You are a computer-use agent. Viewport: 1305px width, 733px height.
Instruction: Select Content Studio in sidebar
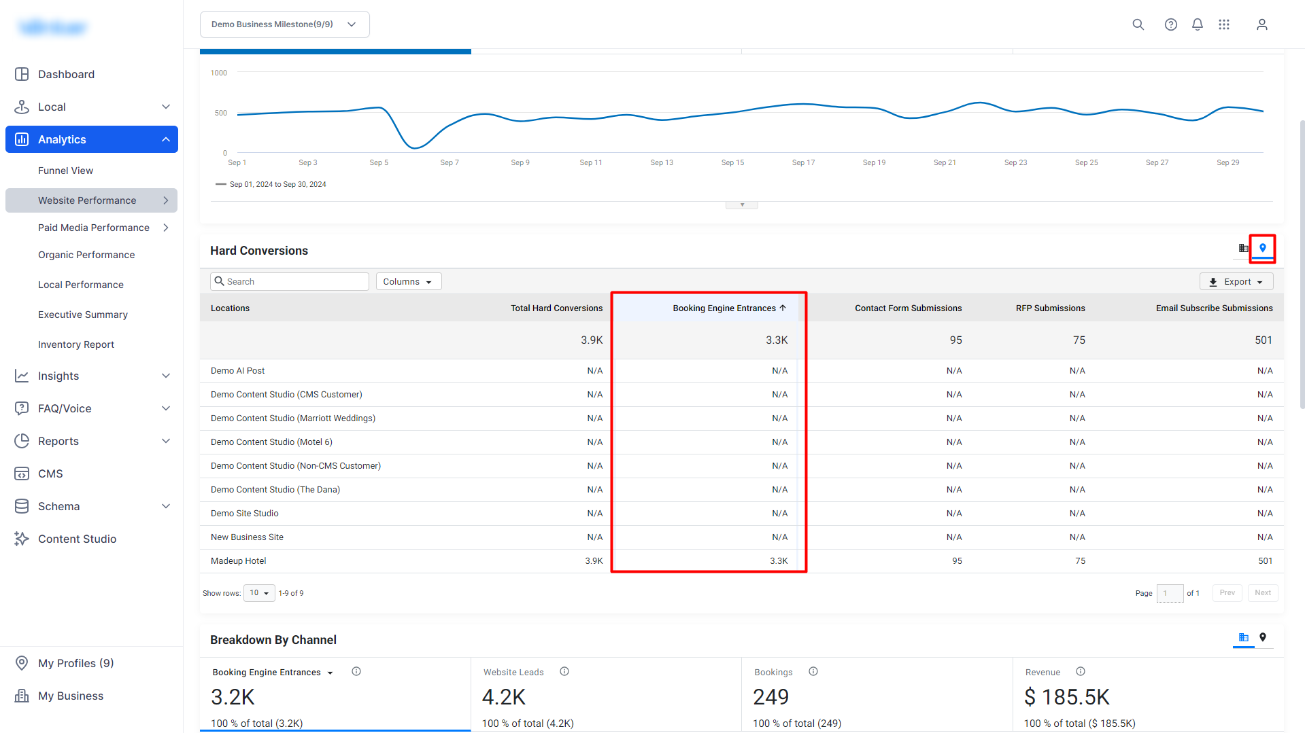(77, 539)
